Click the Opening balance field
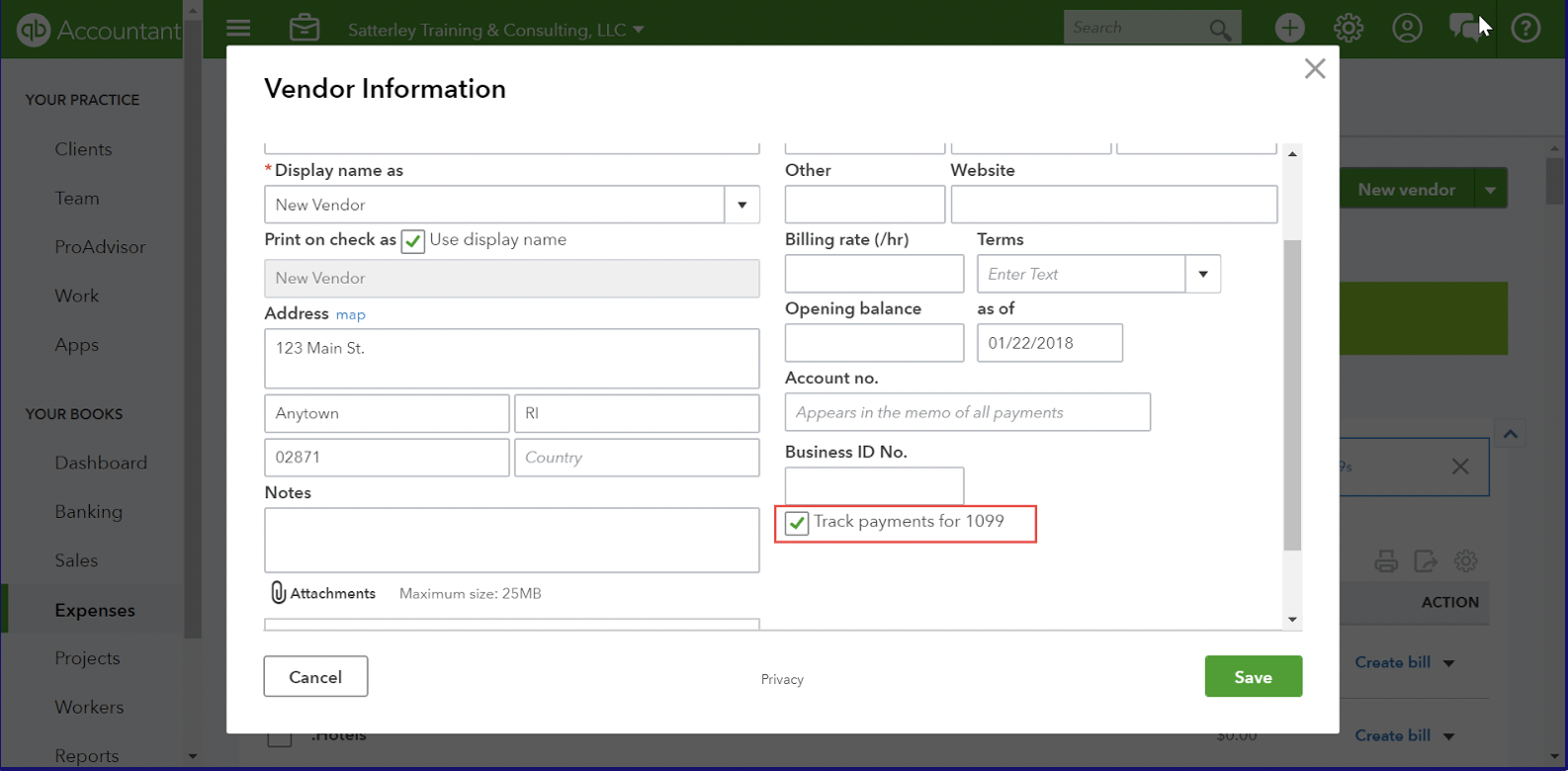1568x771 pixels. tap(874, 343)
